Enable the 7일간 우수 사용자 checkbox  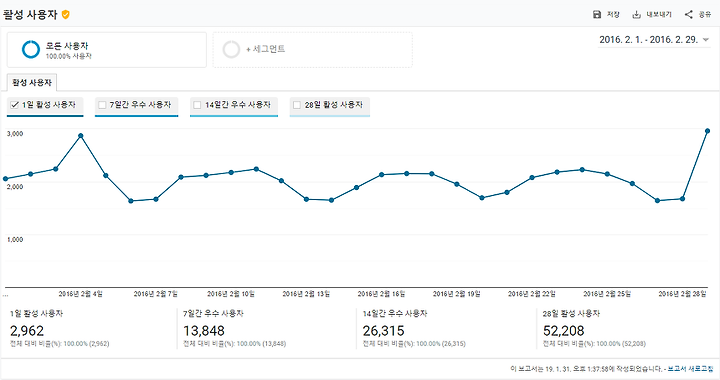(x=102, y=105)
